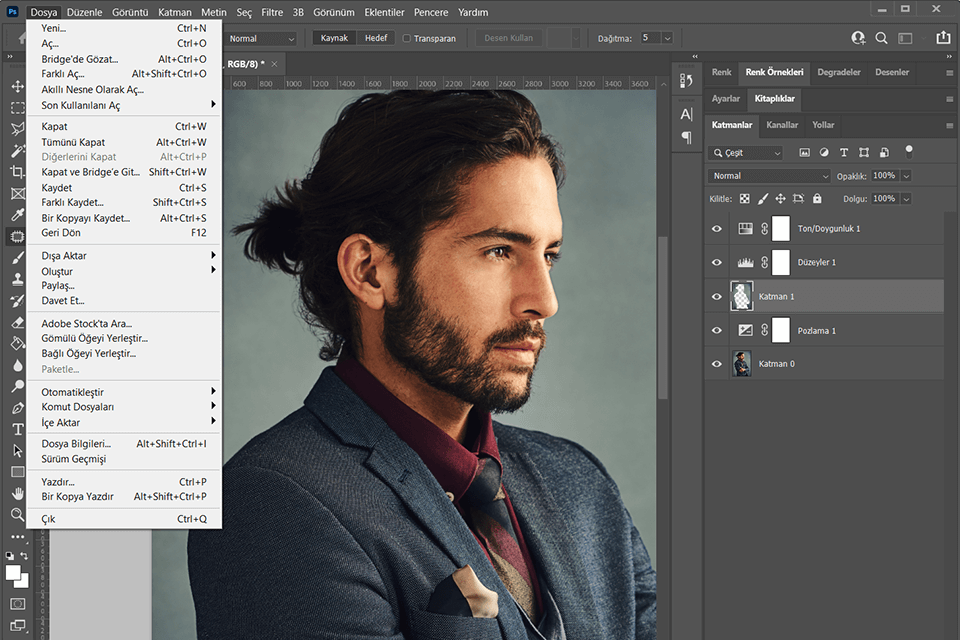
Task: Grab the Zoom tool
Action: click(x=16, y=514)
